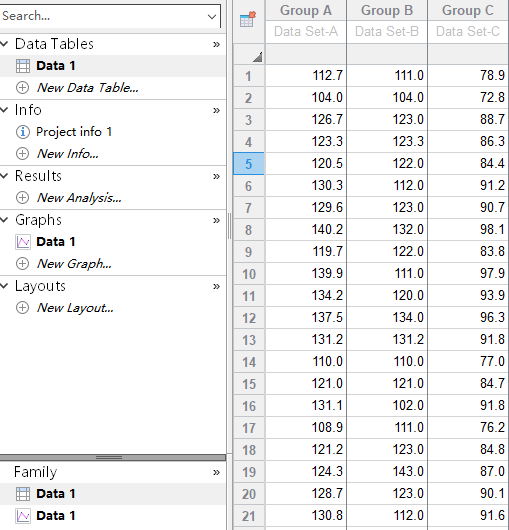Click the Data 1 graph icon under Graphs
The image size is (509, 530).
23,242
